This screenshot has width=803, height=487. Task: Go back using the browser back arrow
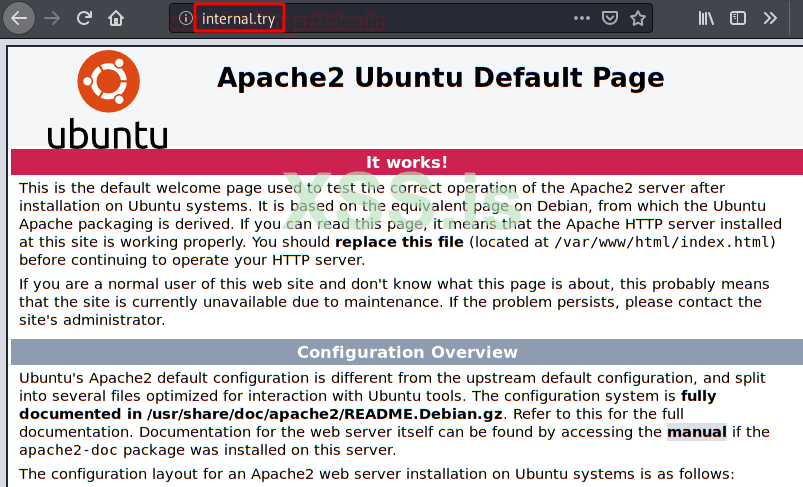(x=19, y=18)
